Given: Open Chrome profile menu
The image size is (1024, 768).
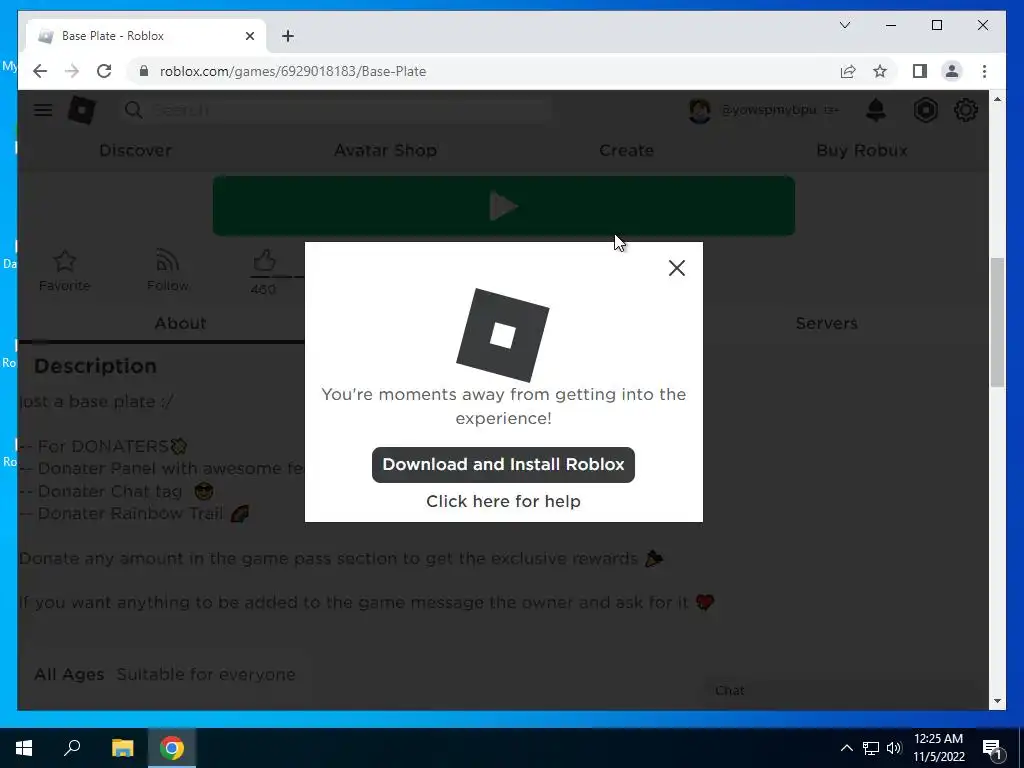Looking at the screenshot, I should (952, 71).
